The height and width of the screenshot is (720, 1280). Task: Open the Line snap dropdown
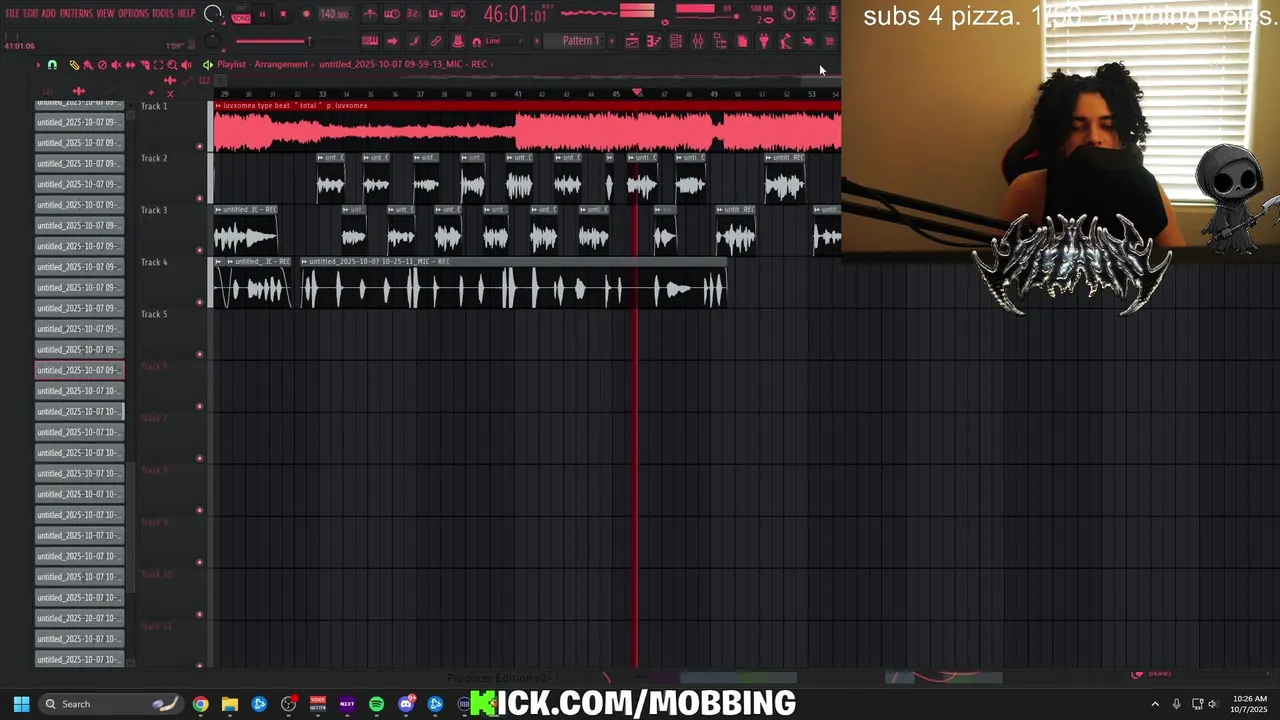tap(505, 41)
